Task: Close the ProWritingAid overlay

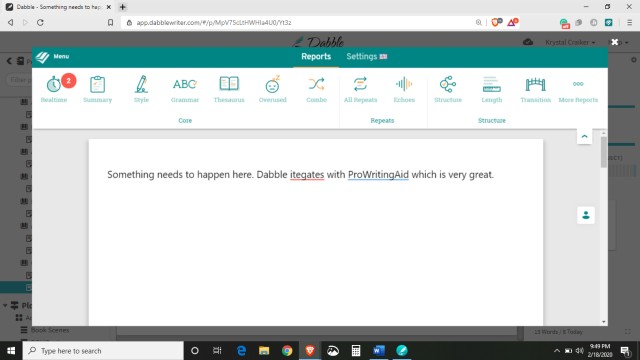Action: 615,42
